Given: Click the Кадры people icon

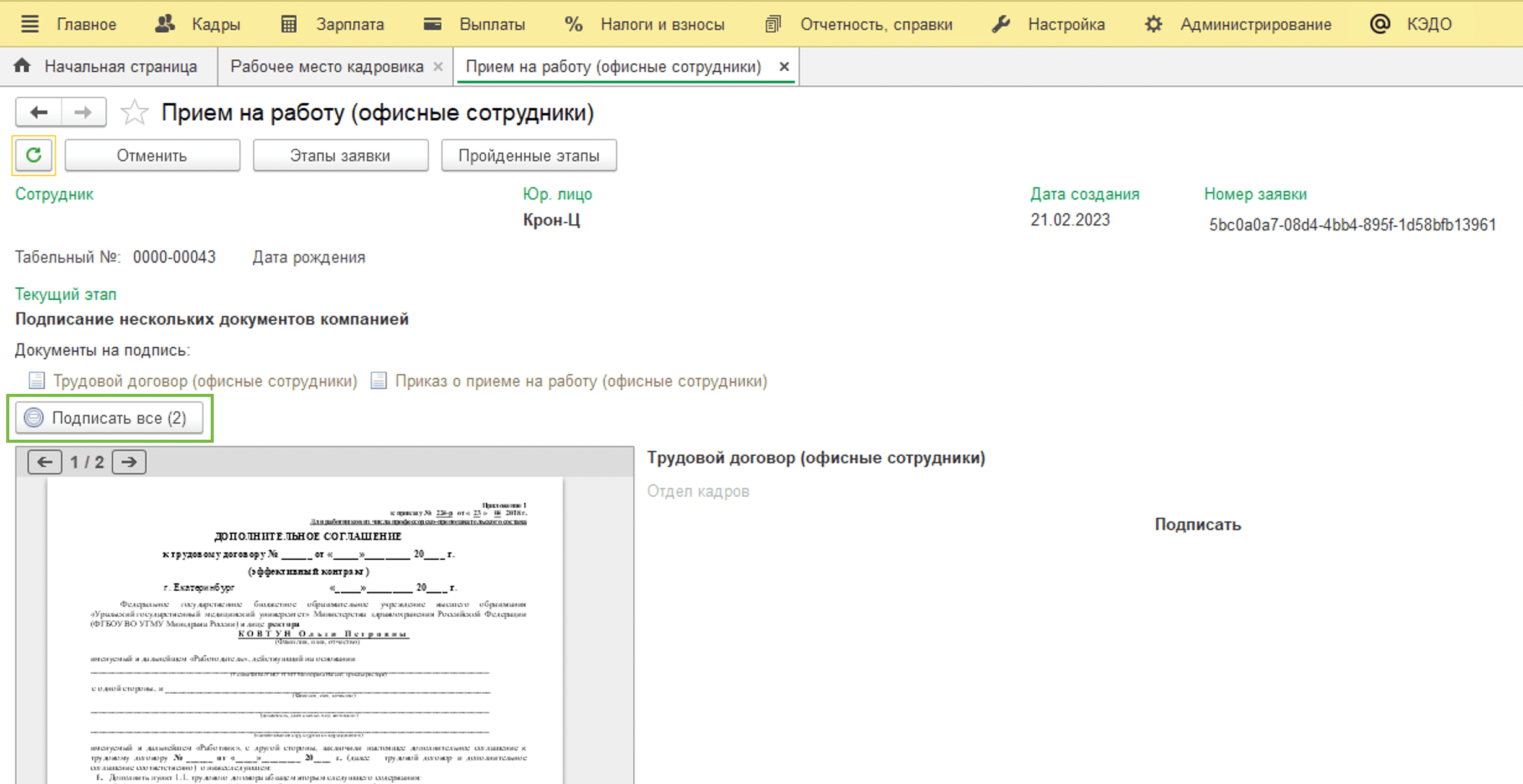Looking at the screenshot, I should pyautogui.click(x=165, y=24).
